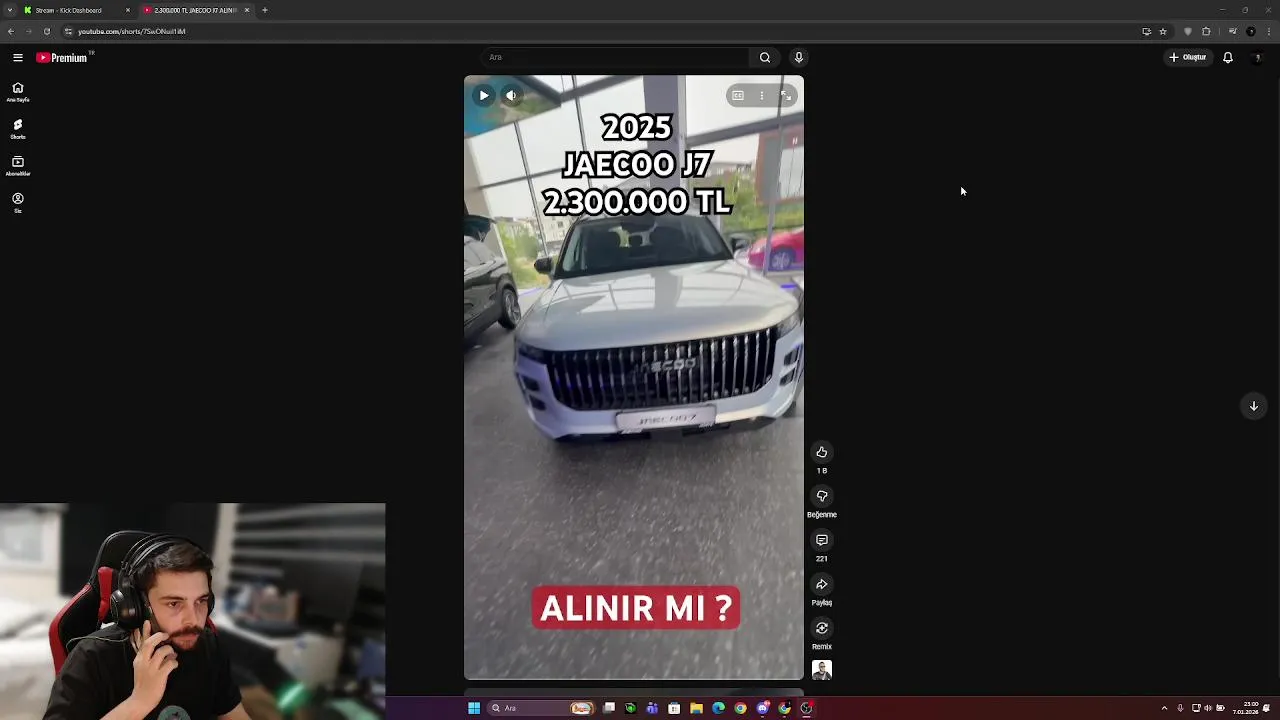The image size is (1280, 720).
Task: Open File Explorer from the taskbar
Action: click(696, 708)
